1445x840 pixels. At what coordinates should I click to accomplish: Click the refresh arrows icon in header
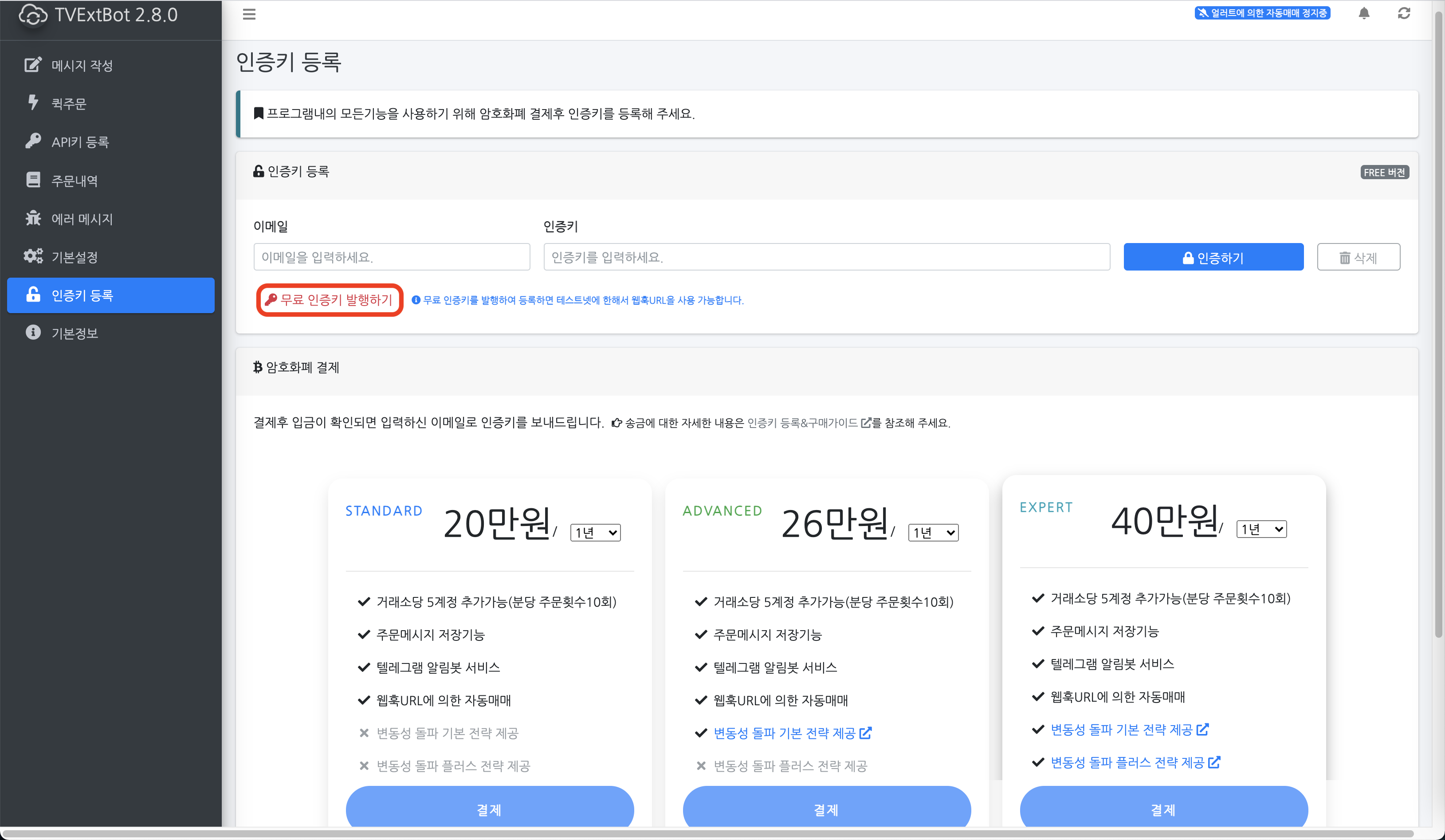point(1404,13)
